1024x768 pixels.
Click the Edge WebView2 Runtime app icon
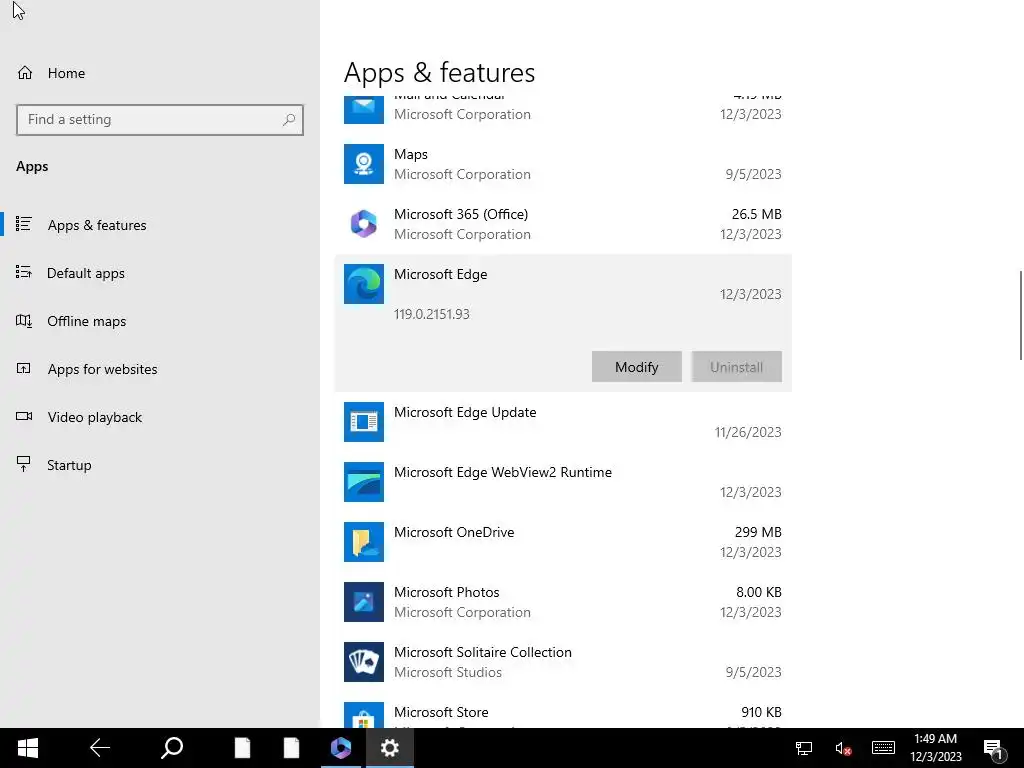(364, 482)
